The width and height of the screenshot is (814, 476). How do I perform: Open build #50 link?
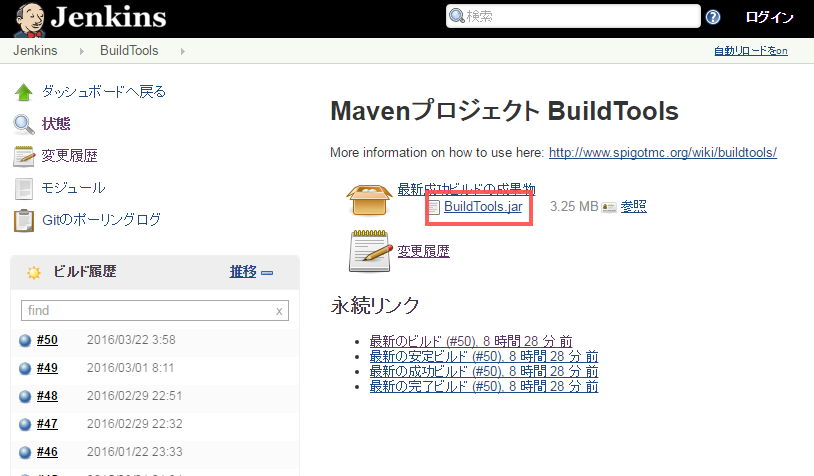click(47, 340)
